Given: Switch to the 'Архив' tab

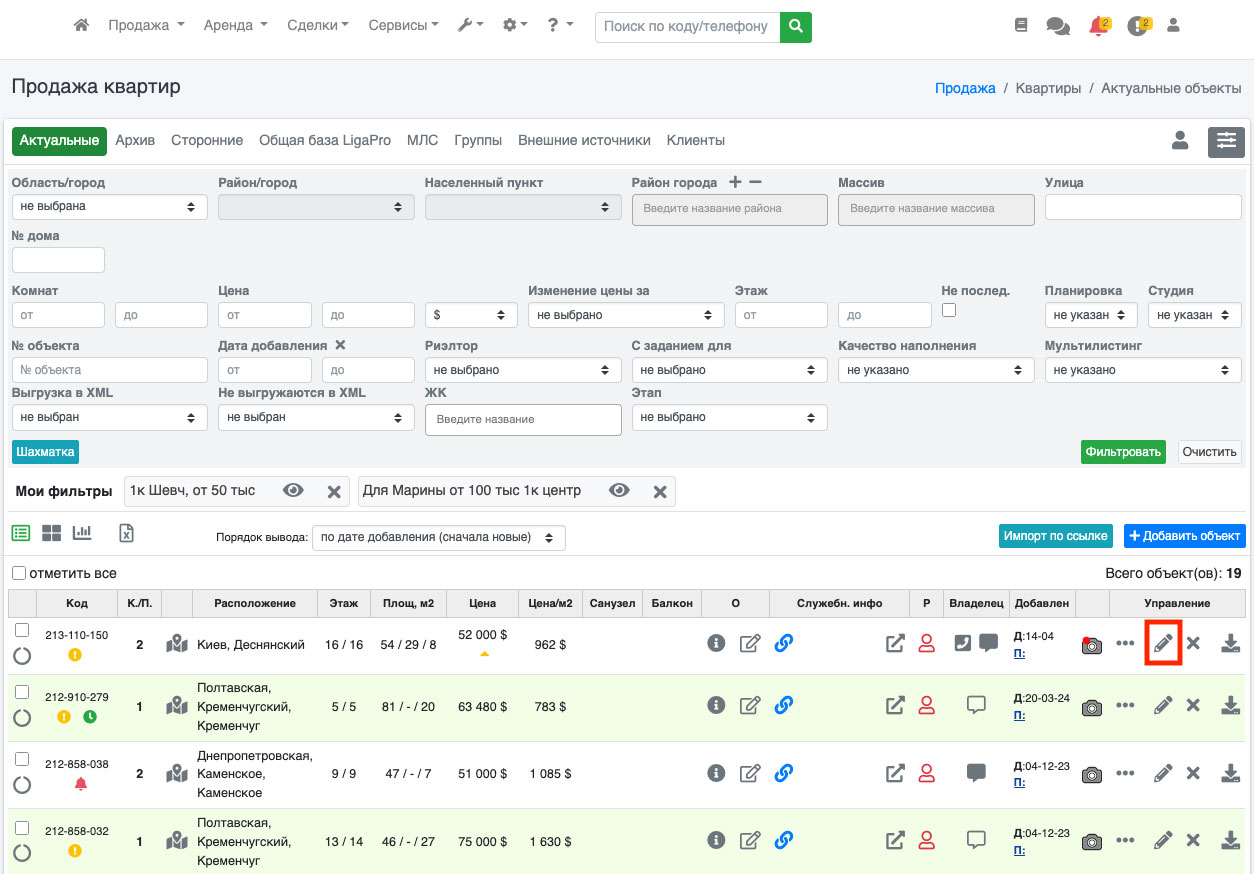Looking at the screenshot, I should click(135, 141).
